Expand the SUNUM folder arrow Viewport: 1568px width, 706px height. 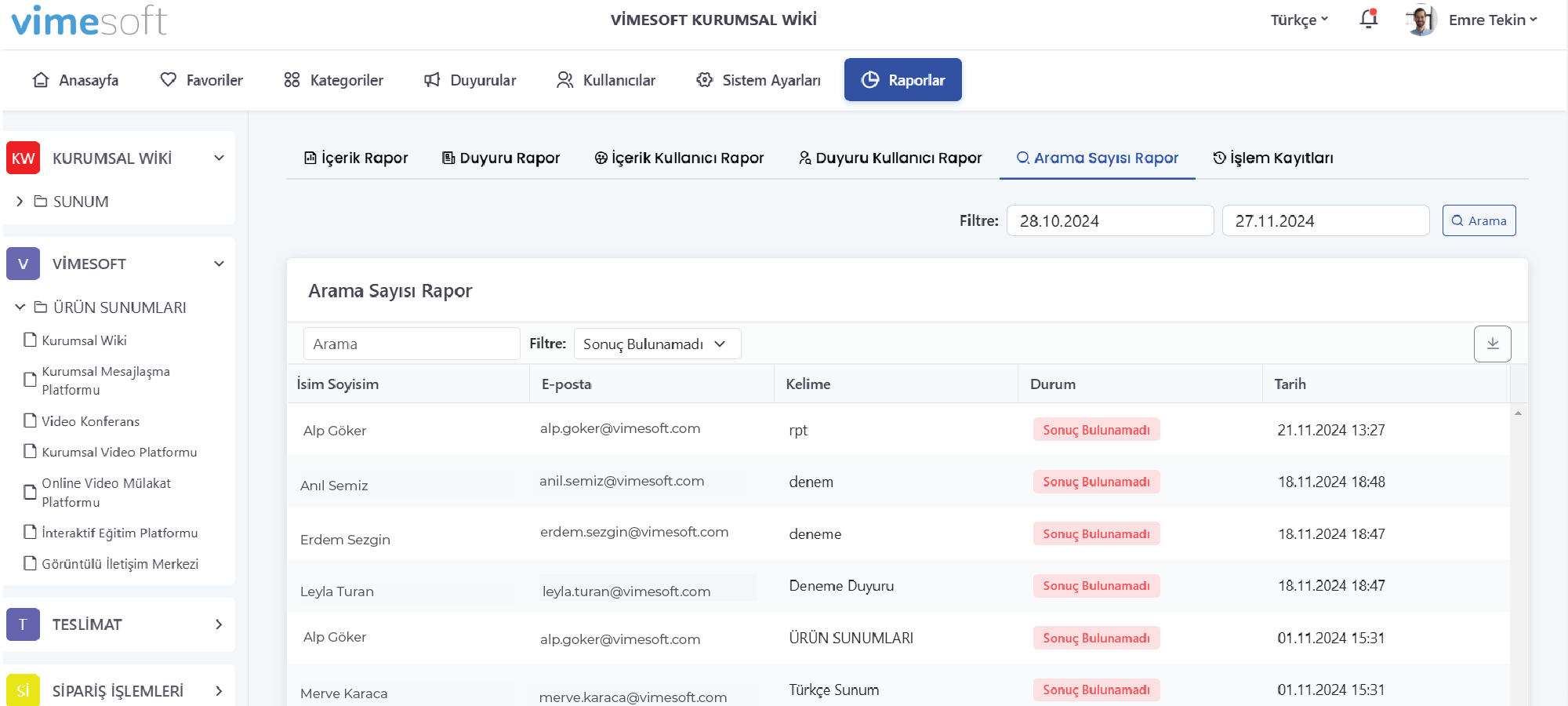[x=20, y=202]
